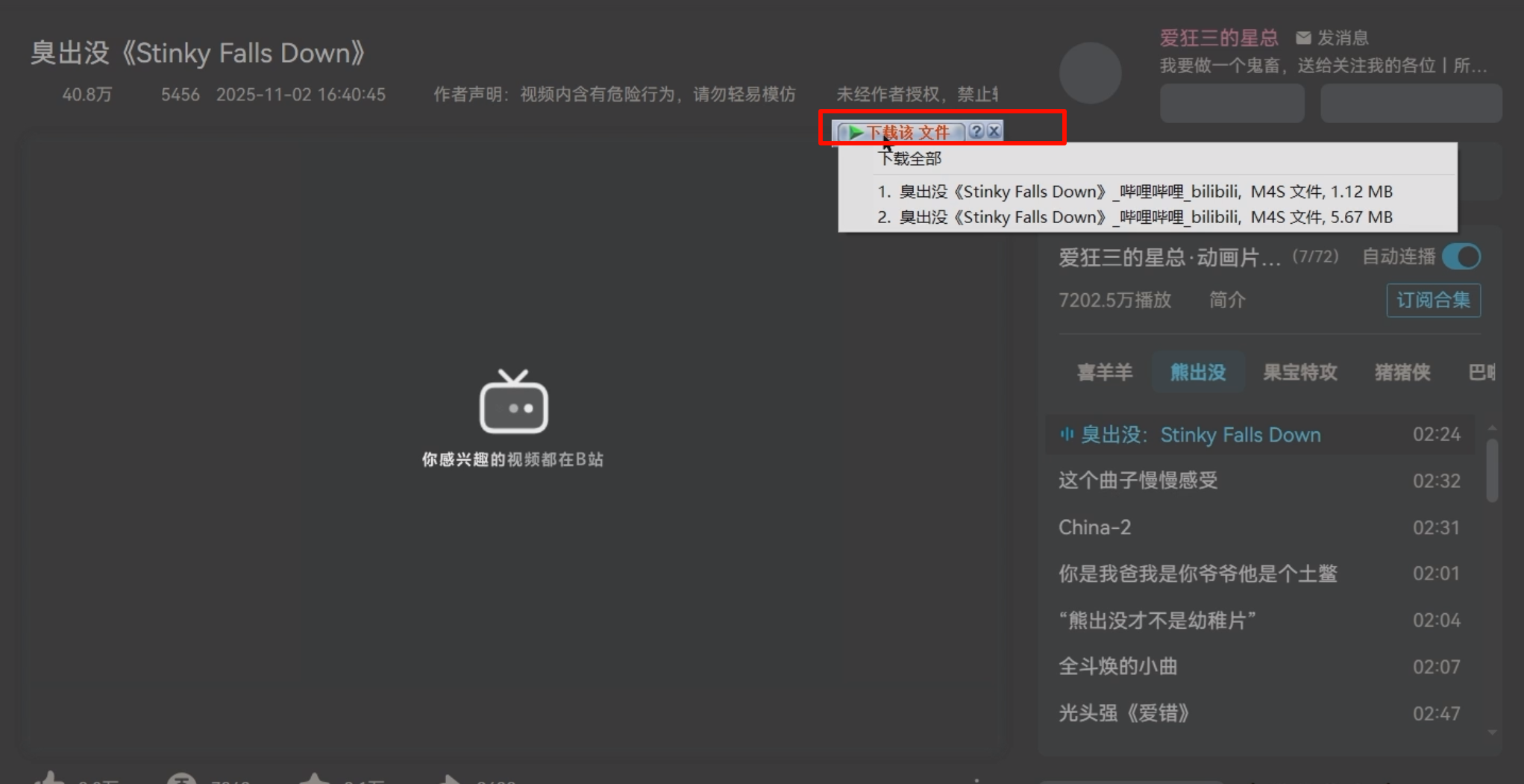This screenshot has height=784, width=1524.
Task: Open the 简介 link of the collection
Action: click(1227, 300)
